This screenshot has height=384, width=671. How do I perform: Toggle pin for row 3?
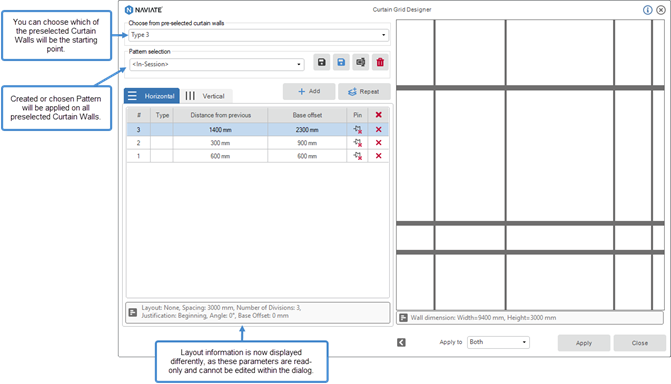click(358, 129)
